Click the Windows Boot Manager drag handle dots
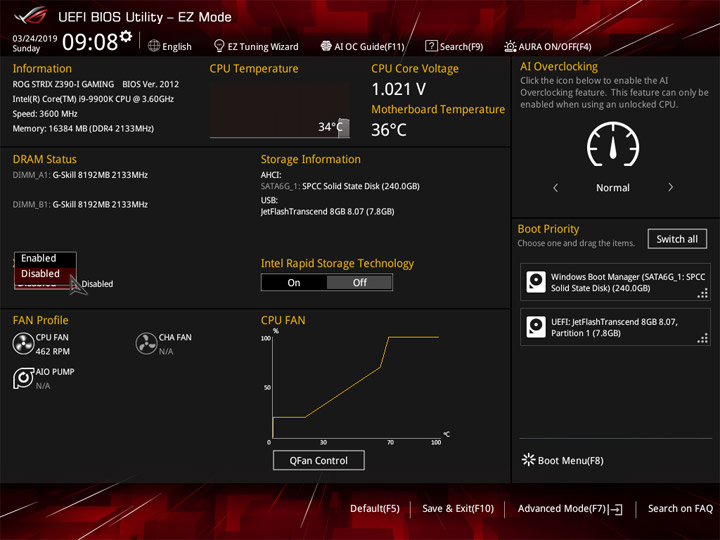 703,293
